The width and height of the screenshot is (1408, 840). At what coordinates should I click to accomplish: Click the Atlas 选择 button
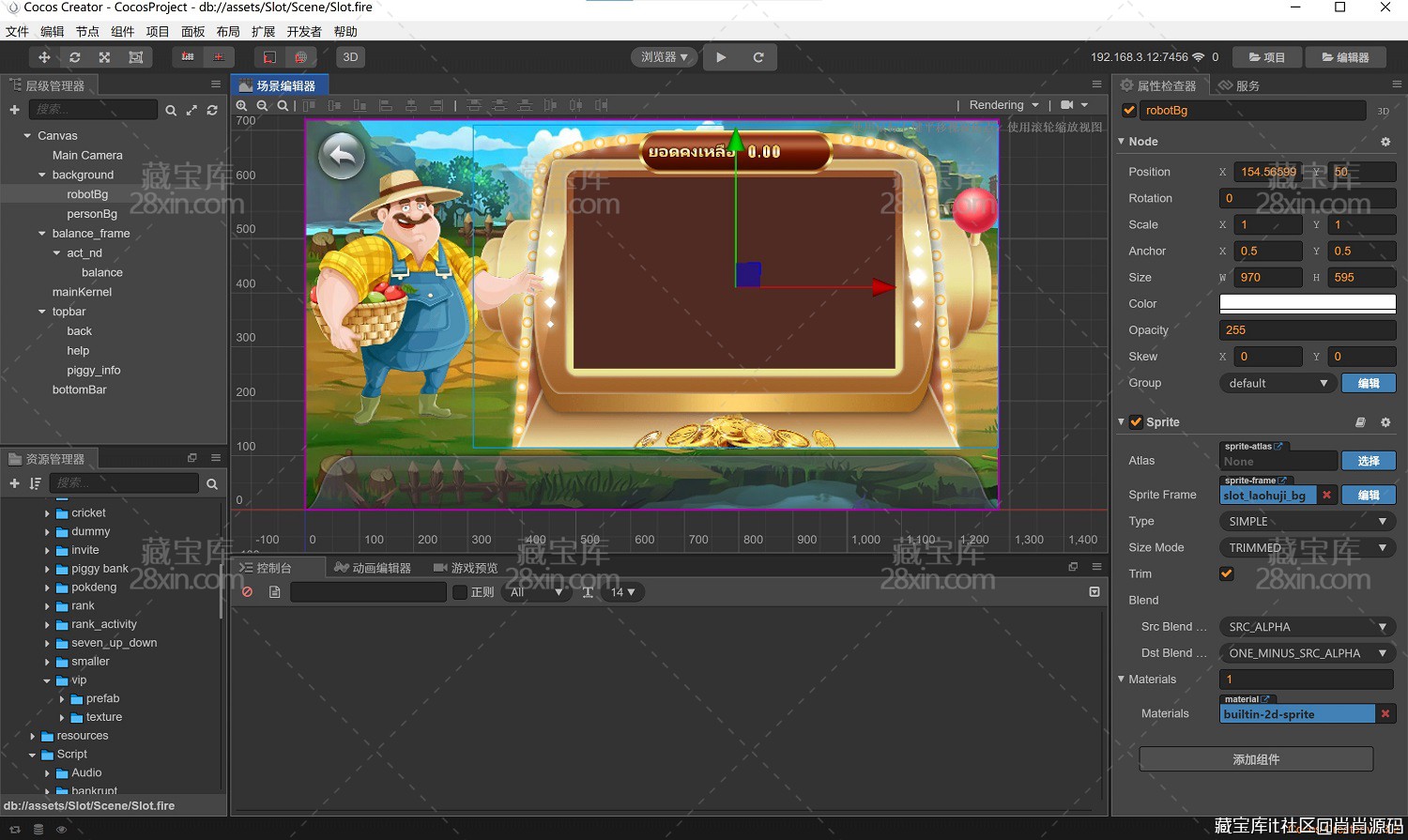pyautogui.click(x=1369, y=461)
